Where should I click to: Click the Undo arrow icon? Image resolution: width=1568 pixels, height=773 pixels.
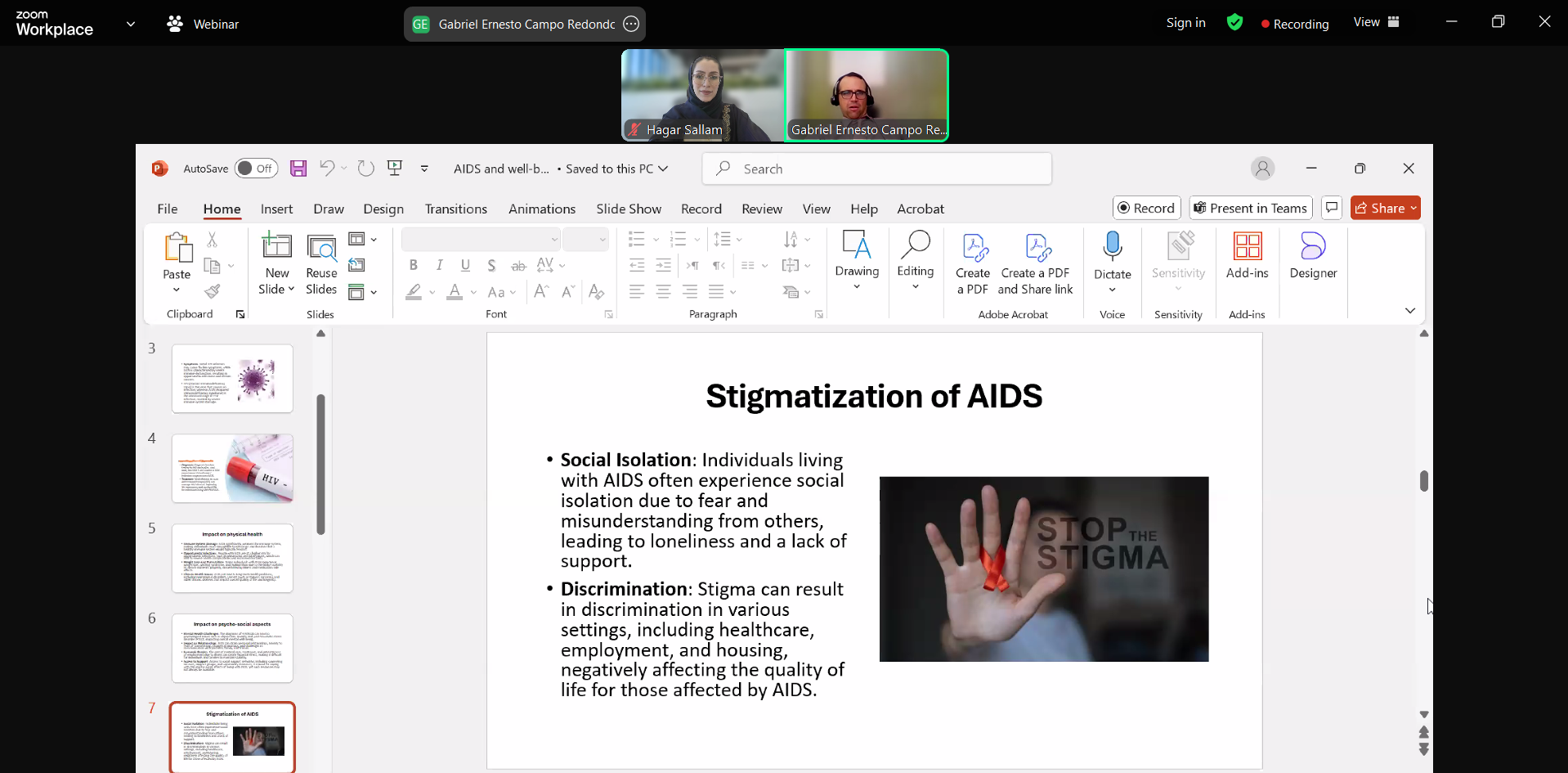coord(327,169)
